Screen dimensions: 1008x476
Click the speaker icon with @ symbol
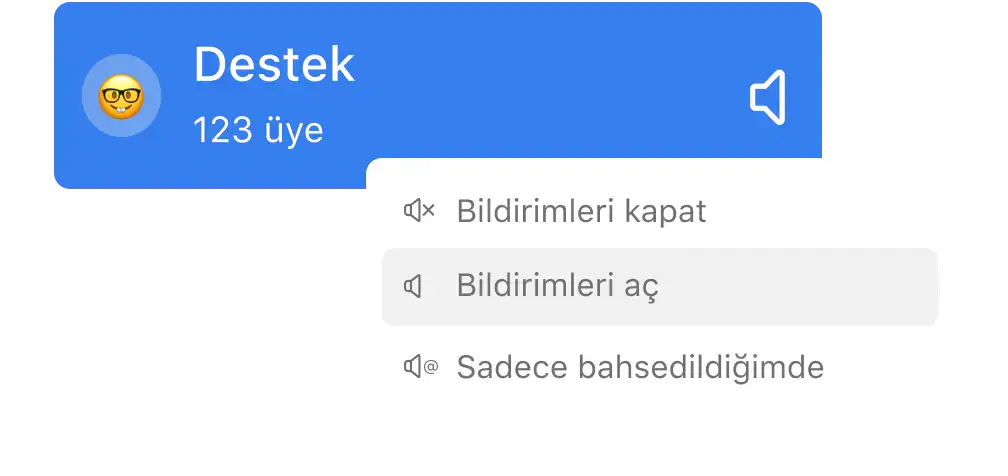[420, 367]
